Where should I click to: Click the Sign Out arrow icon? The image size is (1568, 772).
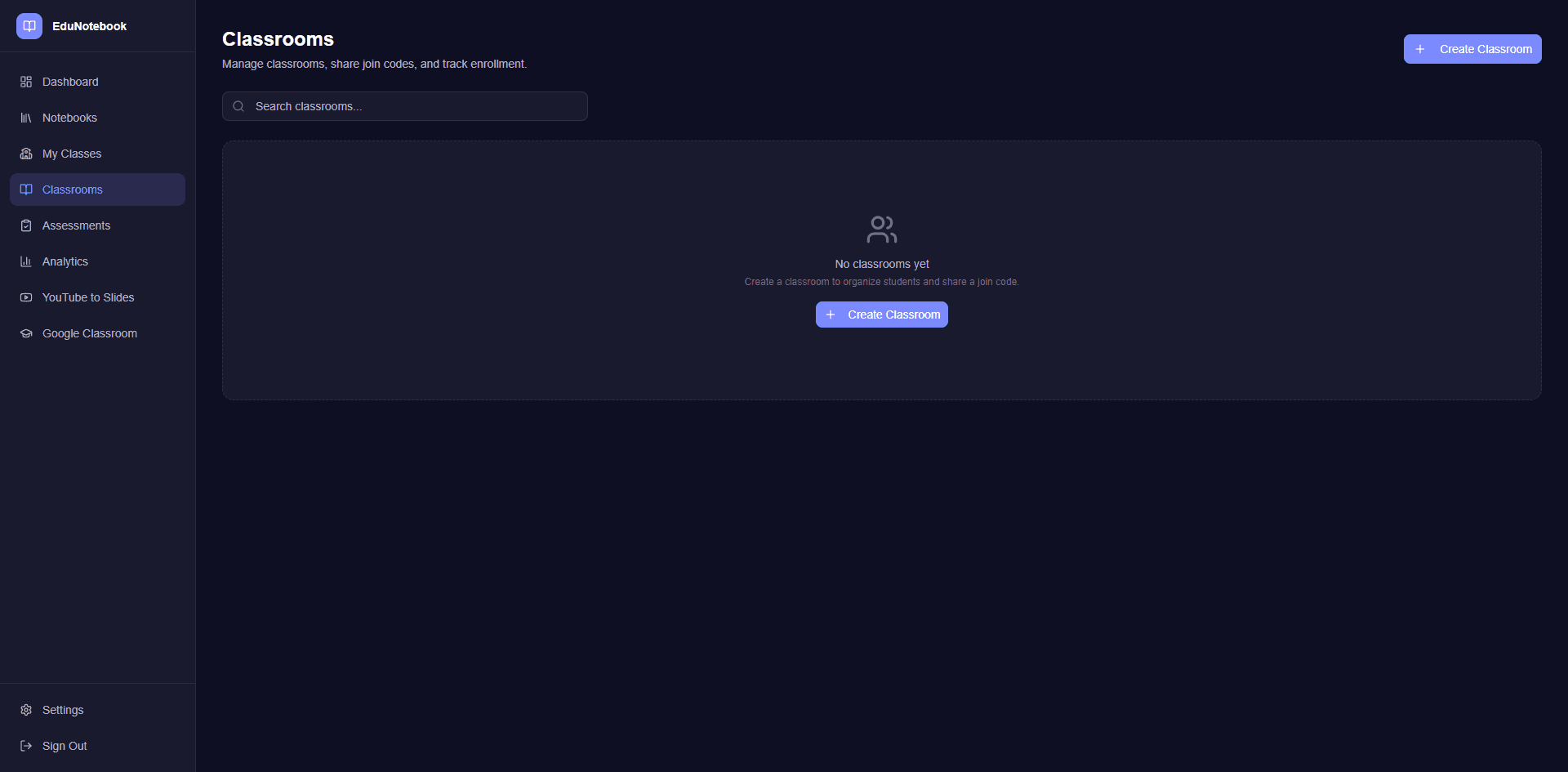(26, 746)
